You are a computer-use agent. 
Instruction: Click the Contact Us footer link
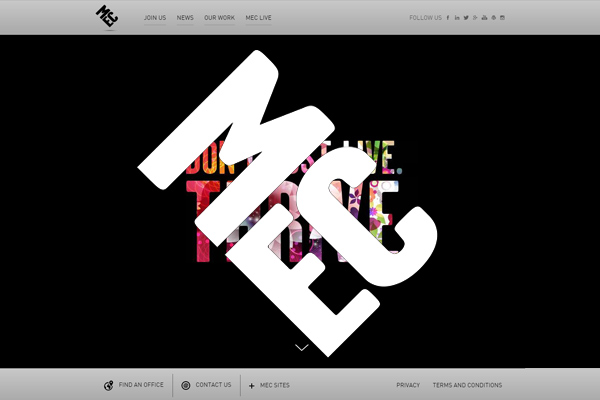(x=214, y=385)
